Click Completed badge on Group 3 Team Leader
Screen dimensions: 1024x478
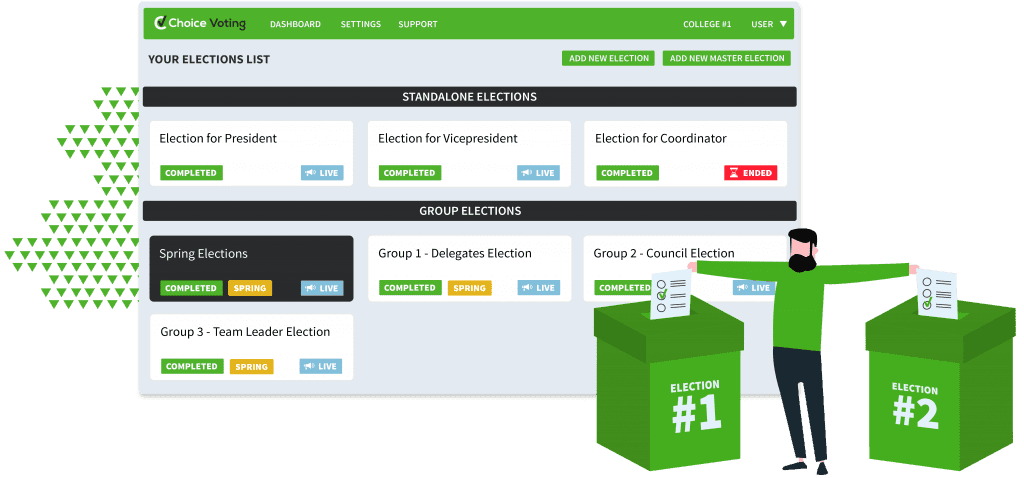(x=192, y=366)
